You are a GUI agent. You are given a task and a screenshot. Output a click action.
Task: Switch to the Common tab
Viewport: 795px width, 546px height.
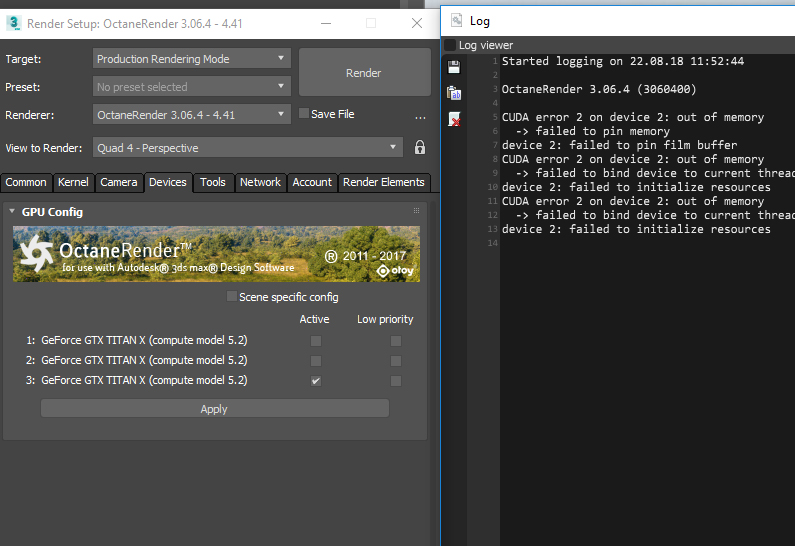(x=26, y=183)
